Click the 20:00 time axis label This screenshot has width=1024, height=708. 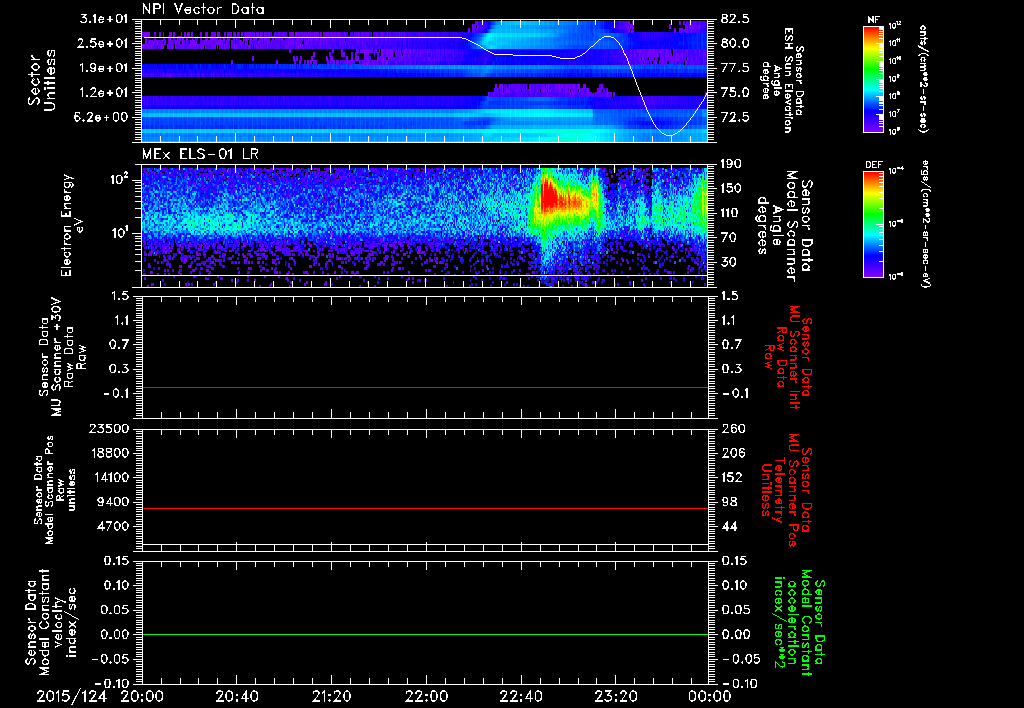pos(142,696)
